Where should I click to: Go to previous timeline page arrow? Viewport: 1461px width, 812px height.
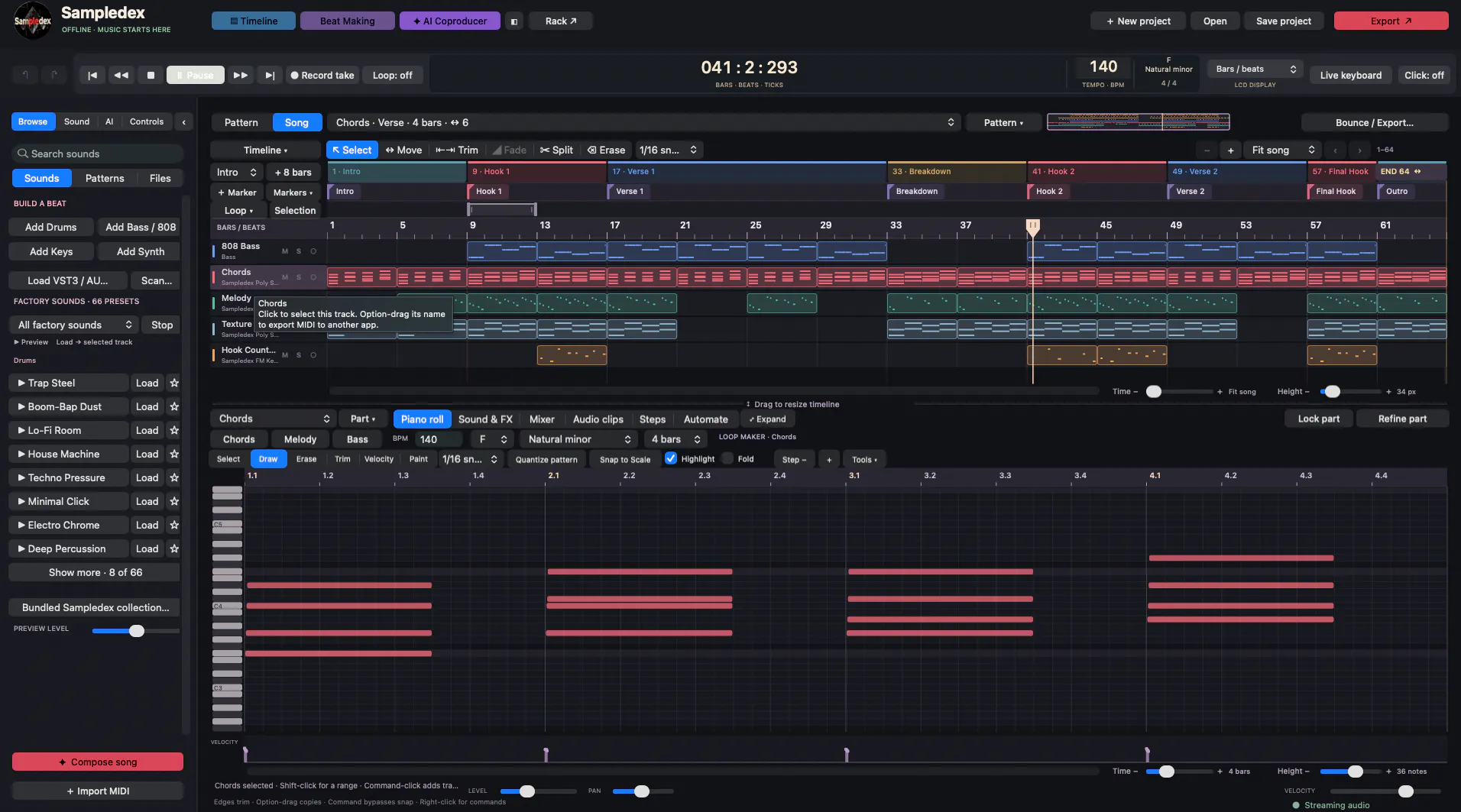1335,150
